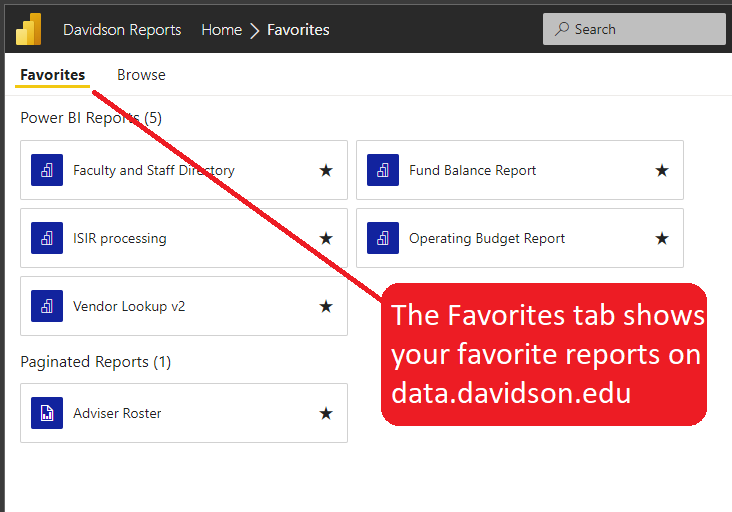The width and height of the screenshot is (732, 512).
Task: Switch to the Browse tab
Action: pos(141,75)
